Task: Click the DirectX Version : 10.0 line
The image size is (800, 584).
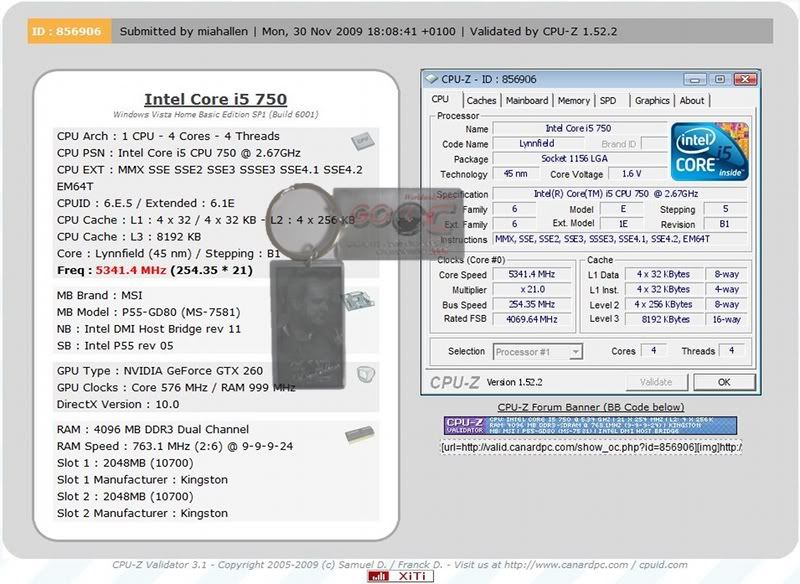Action: point(118,404)
